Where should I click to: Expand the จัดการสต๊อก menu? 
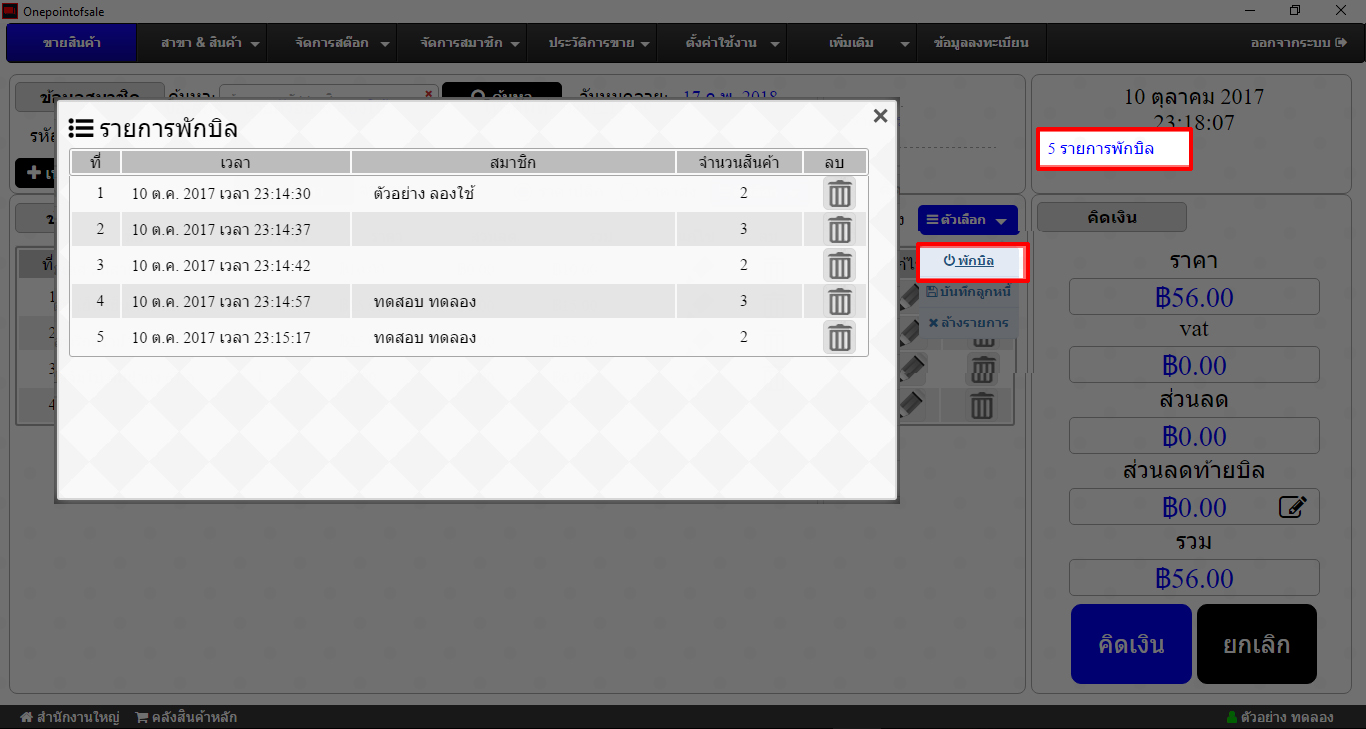click(340, 43)
